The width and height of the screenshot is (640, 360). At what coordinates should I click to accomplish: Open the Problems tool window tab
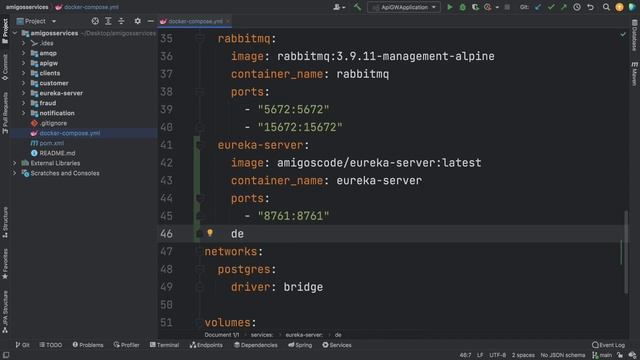[x=88, y=345]
